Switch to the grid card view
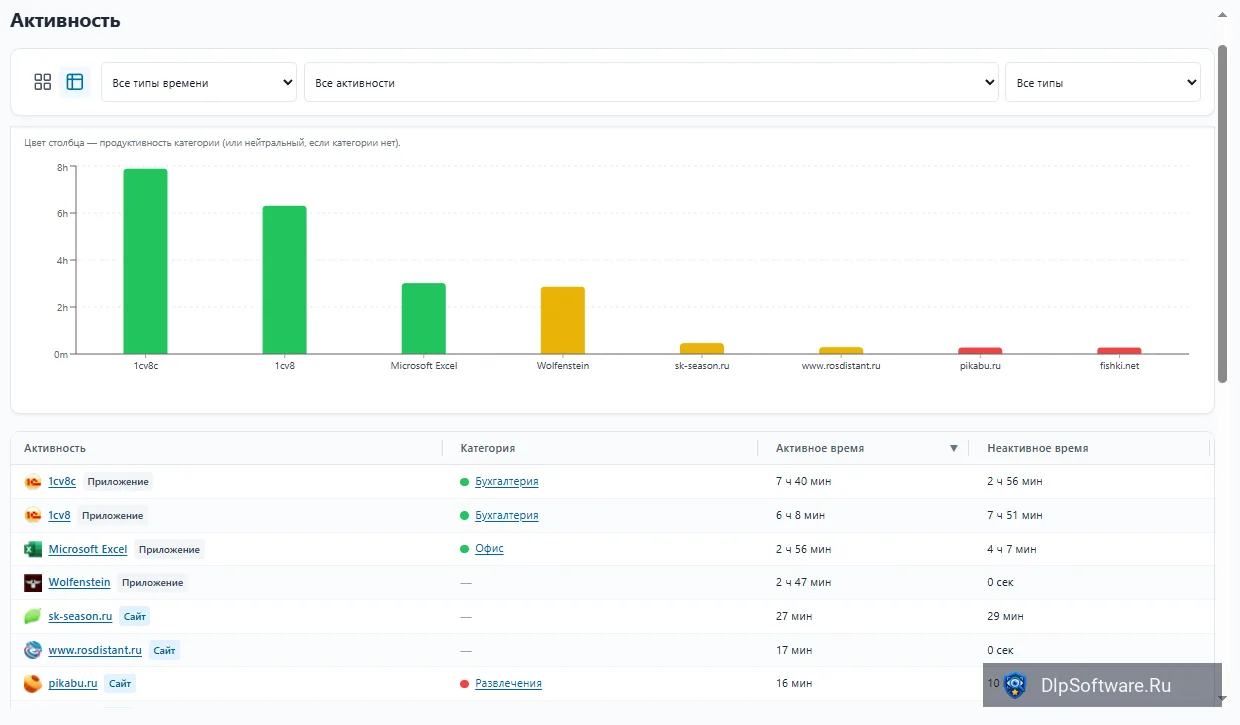 pos(42,82)
